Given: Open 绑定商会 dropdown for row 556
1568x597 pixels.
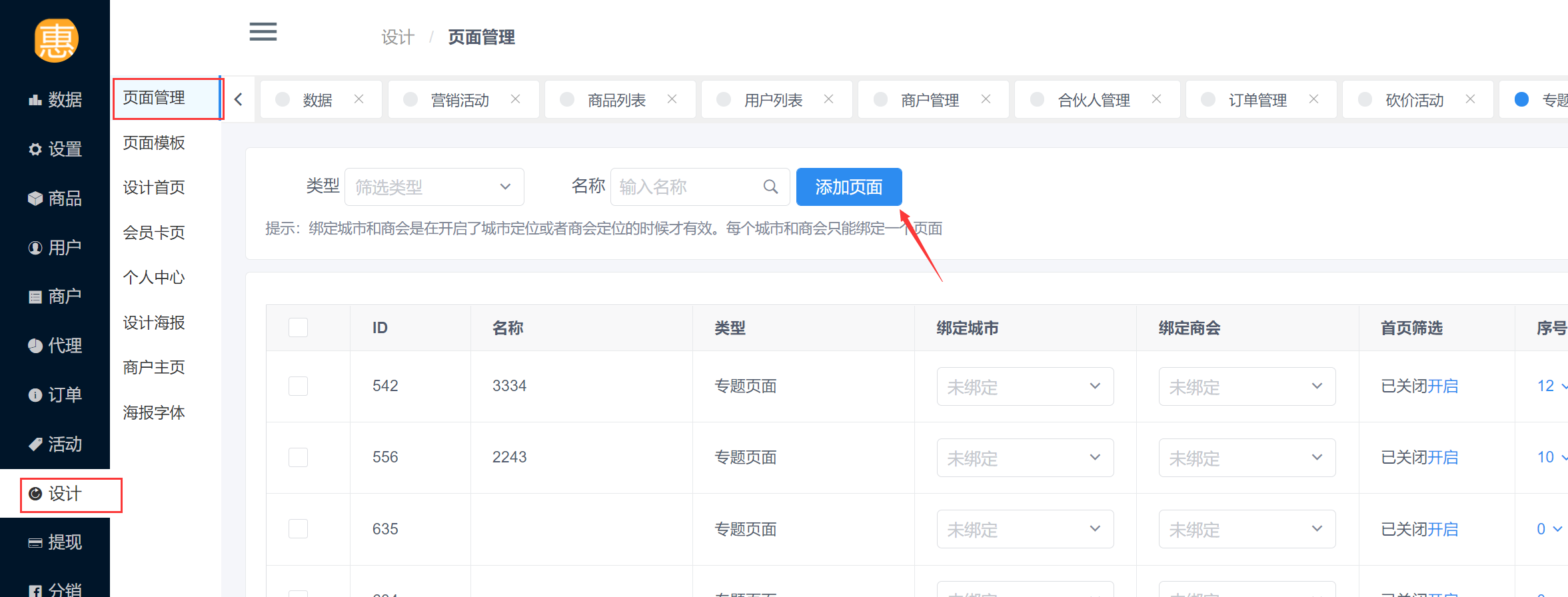Looking at the screenshot, I should [x=1247, y=458].
